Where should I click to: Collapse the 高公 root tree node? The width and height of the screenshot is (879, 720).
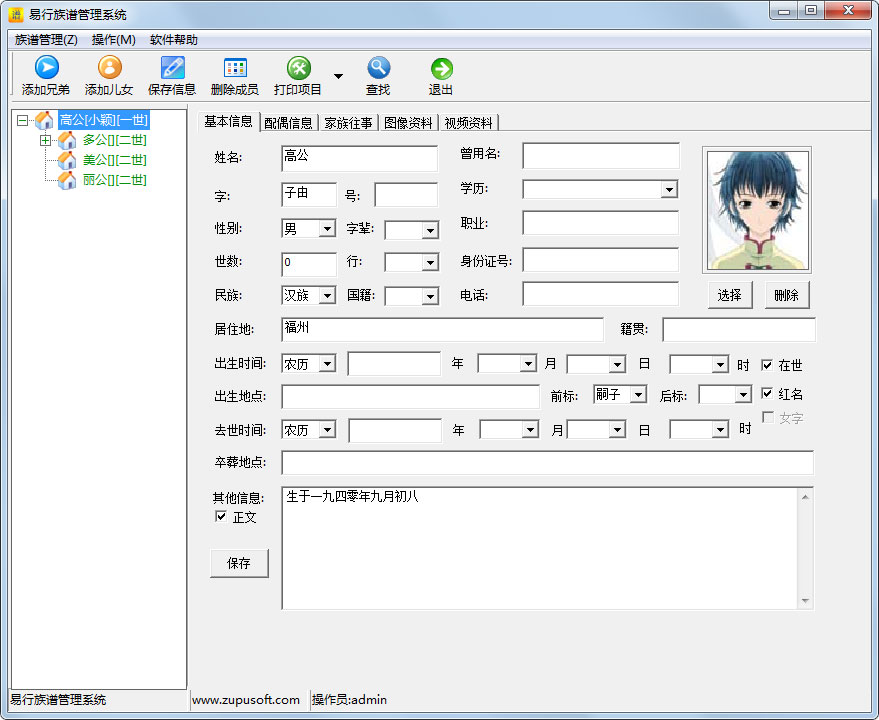[22, 120]
